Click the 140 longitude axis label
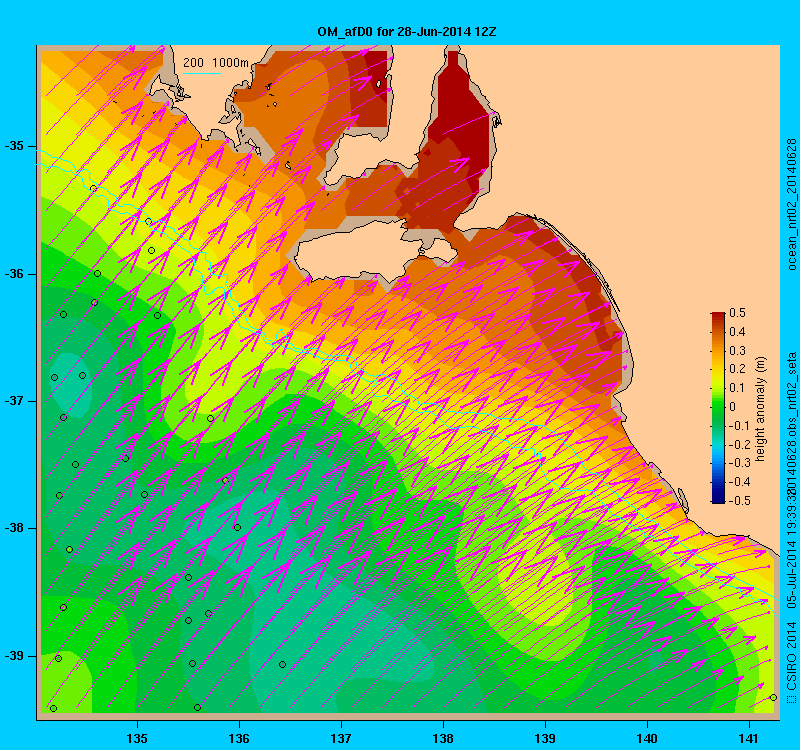Viewport: 800px width, 750px height. [647, 739]
